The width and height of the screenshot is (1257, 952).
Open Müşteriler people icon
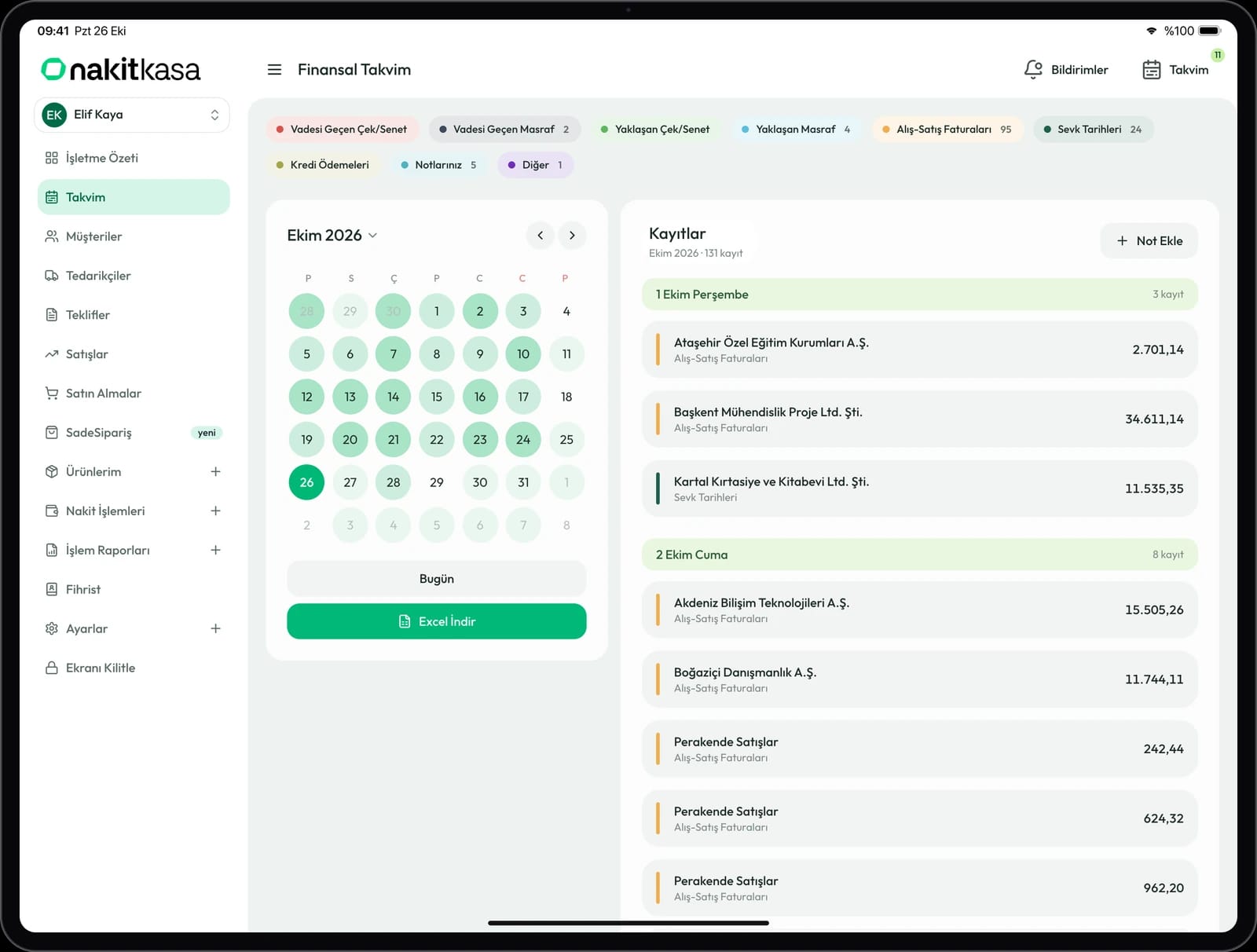(52, 236)
